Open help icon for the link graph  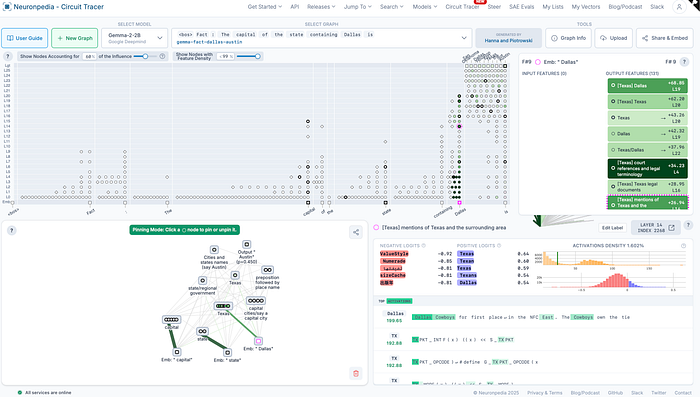8,56
